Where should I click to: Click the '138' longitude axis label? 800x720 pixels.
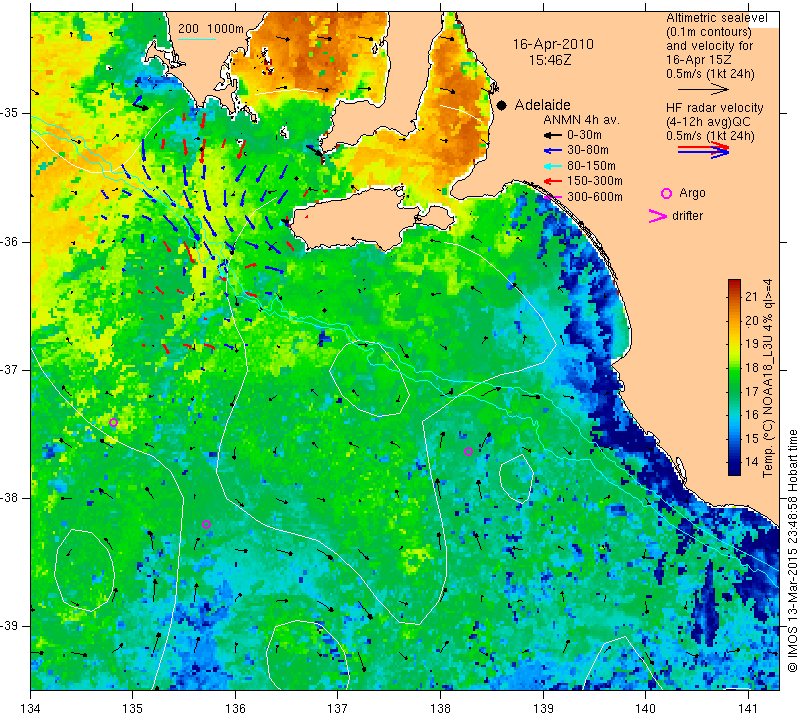coord(440,709)
